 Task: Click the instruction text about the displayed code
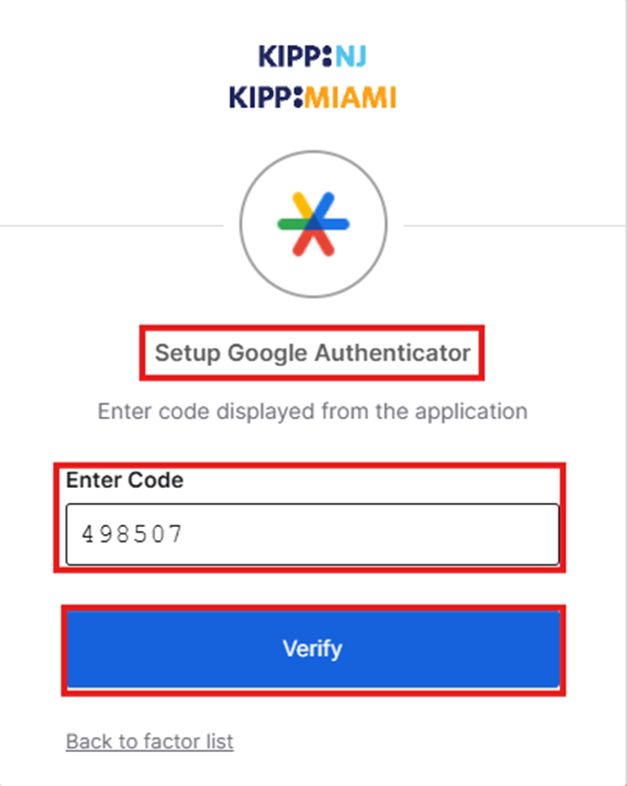pyautogui.click(x=312, y=411)
